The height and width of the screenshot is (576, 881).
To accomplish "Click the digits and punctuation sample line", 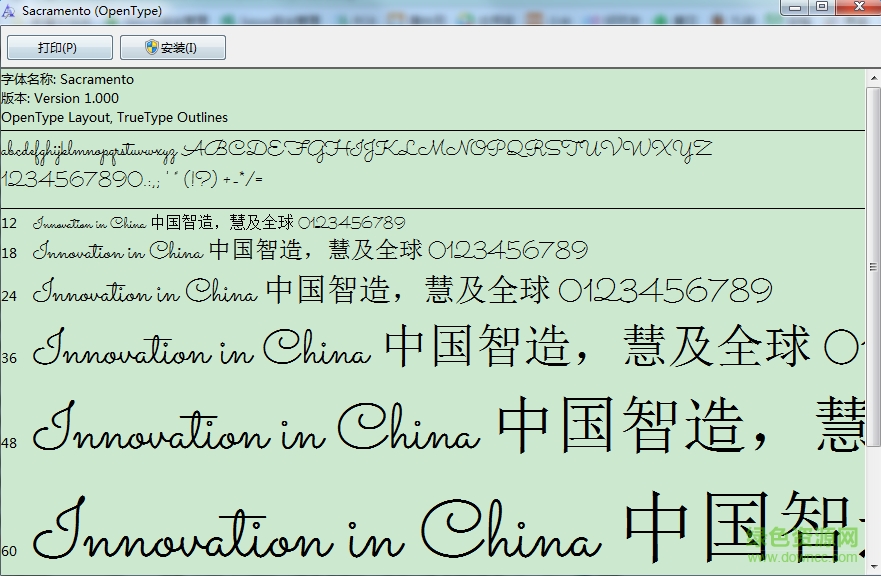I will point(132,179).
